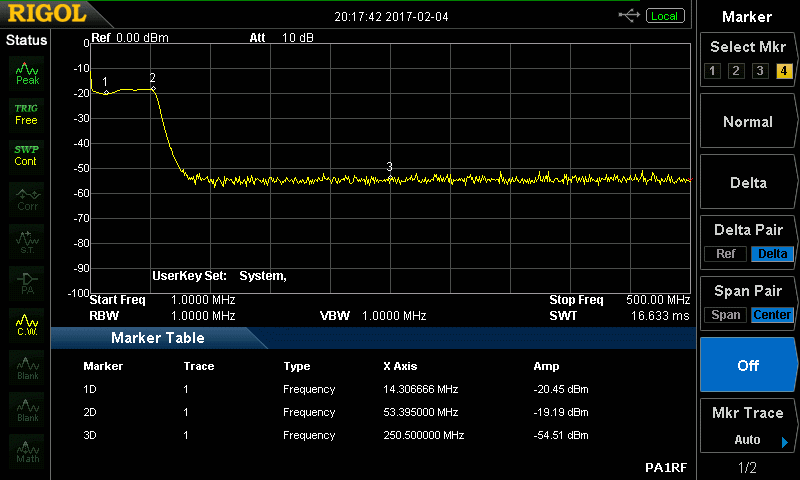Turn the marker Off

click(747, 365)
